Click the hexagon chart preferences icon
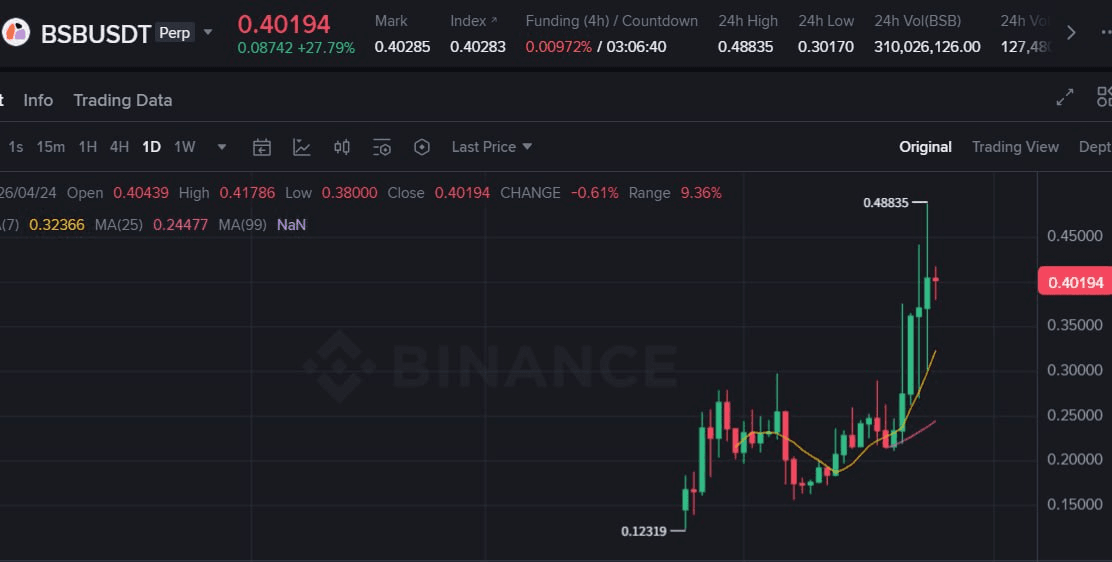Screen dimensions: 1112x562 [x=422, y=147]
